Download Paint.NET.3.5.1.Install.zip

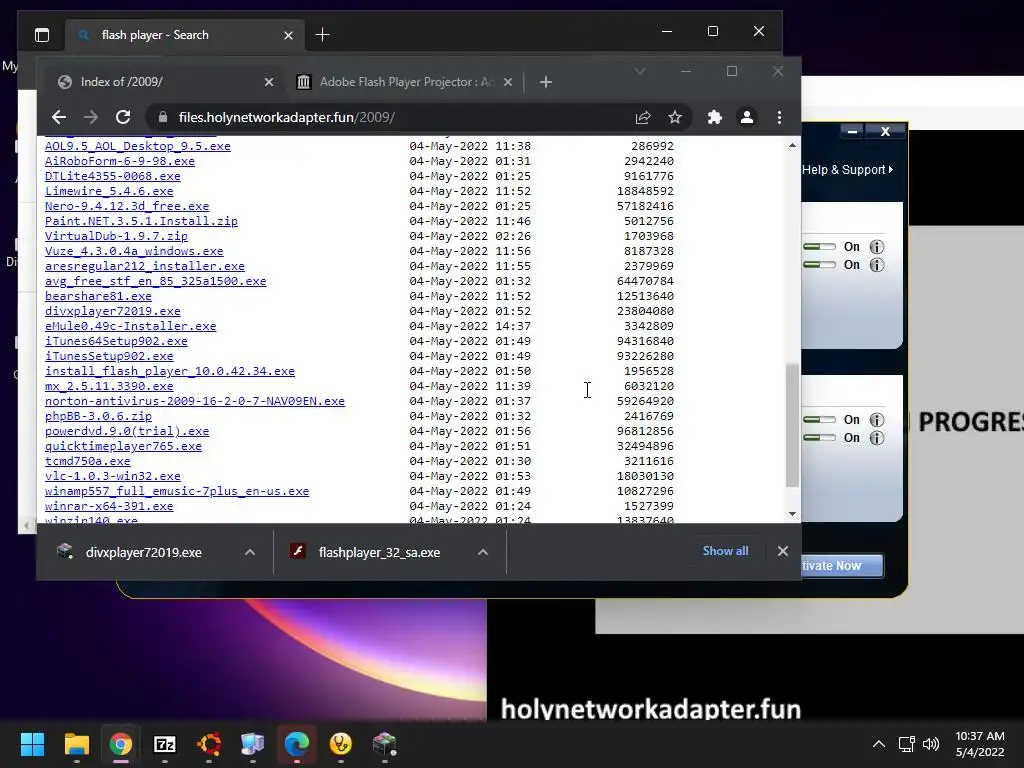(x=141, y=221)
